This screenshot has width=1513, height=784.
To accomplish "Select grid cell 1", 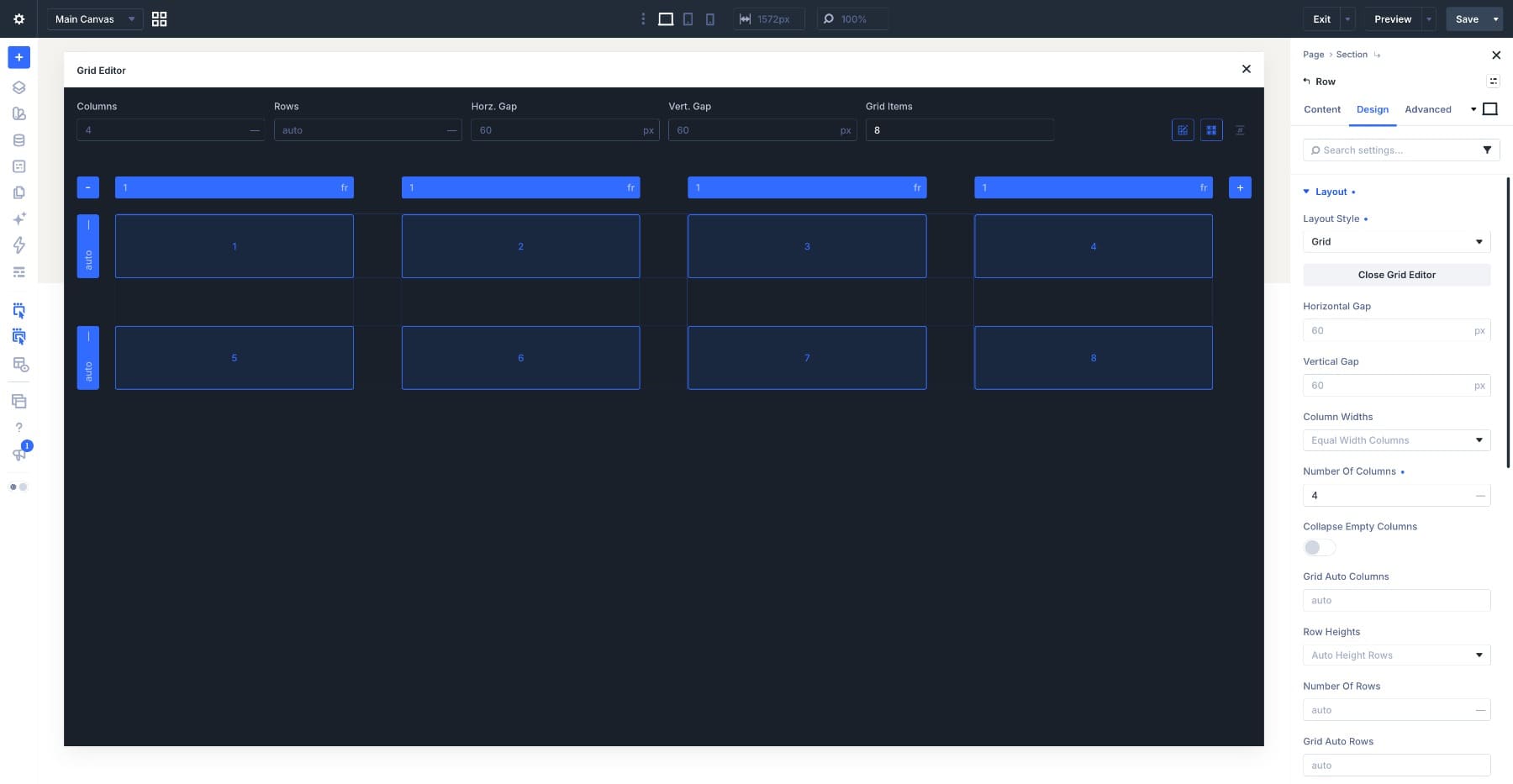I will 235,246.
